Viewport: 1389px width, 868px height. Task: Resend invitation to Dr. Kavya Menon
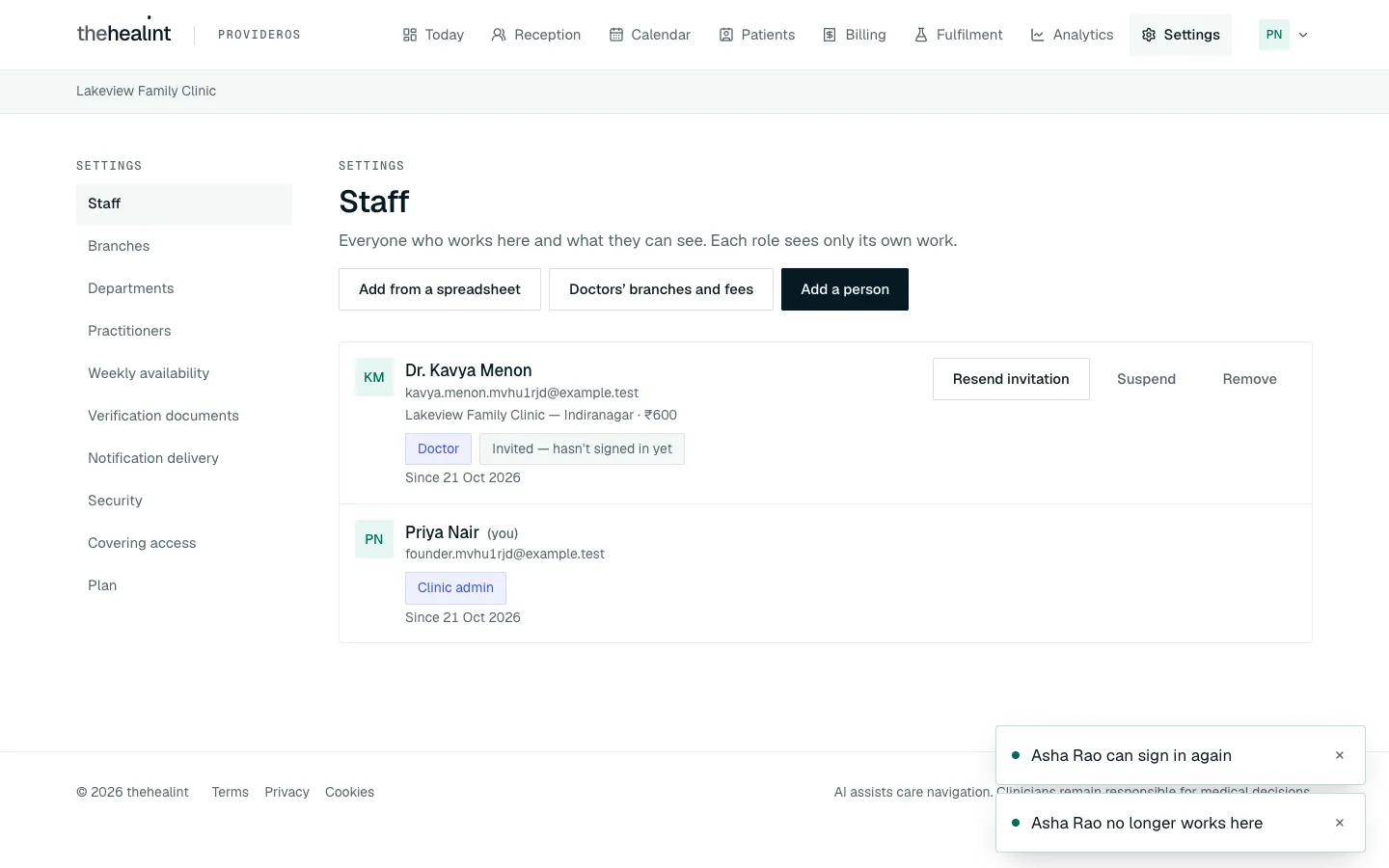point(1011,379)
